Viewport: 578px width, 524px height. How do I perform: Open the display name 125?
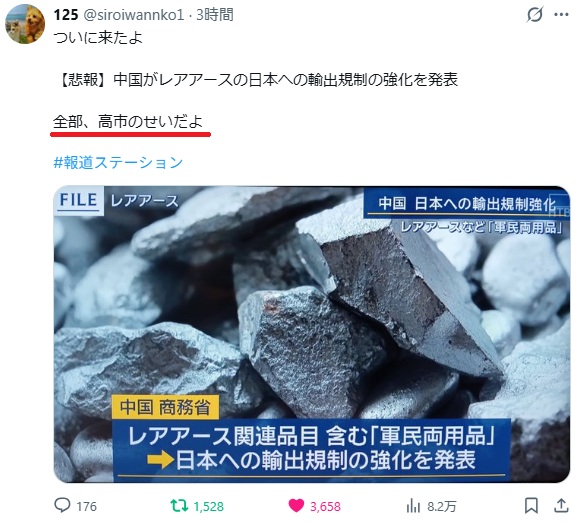pyautogui.click(x=66, y=15)
